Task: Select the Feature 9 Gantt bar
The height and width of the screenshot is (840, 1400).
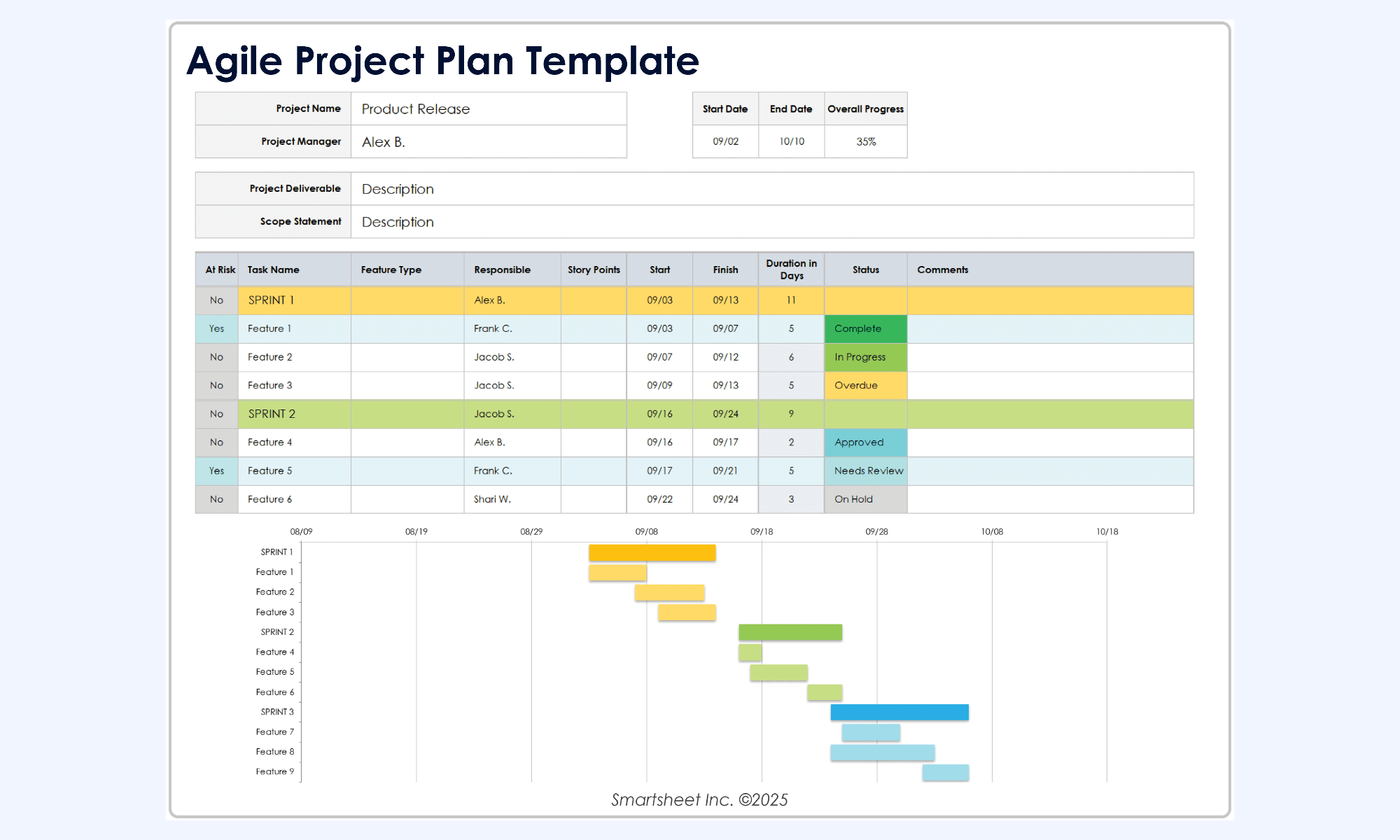Action: [946, 772]
